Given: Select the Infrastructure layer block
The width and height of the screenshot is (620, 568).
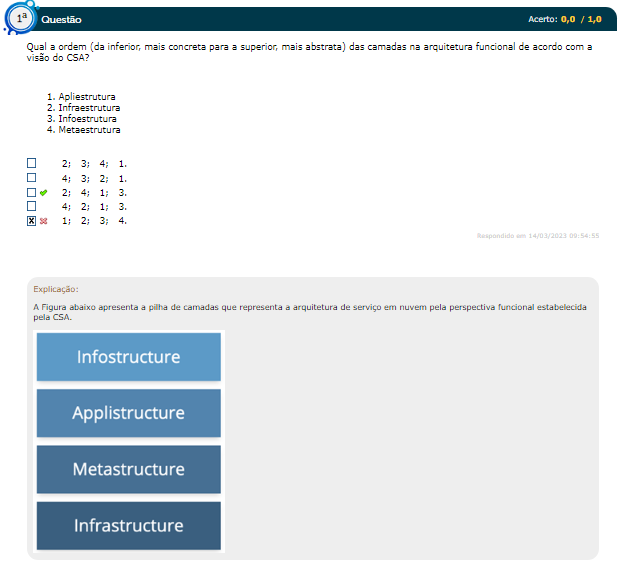Looking at the screenshot, I should [128, 525].
